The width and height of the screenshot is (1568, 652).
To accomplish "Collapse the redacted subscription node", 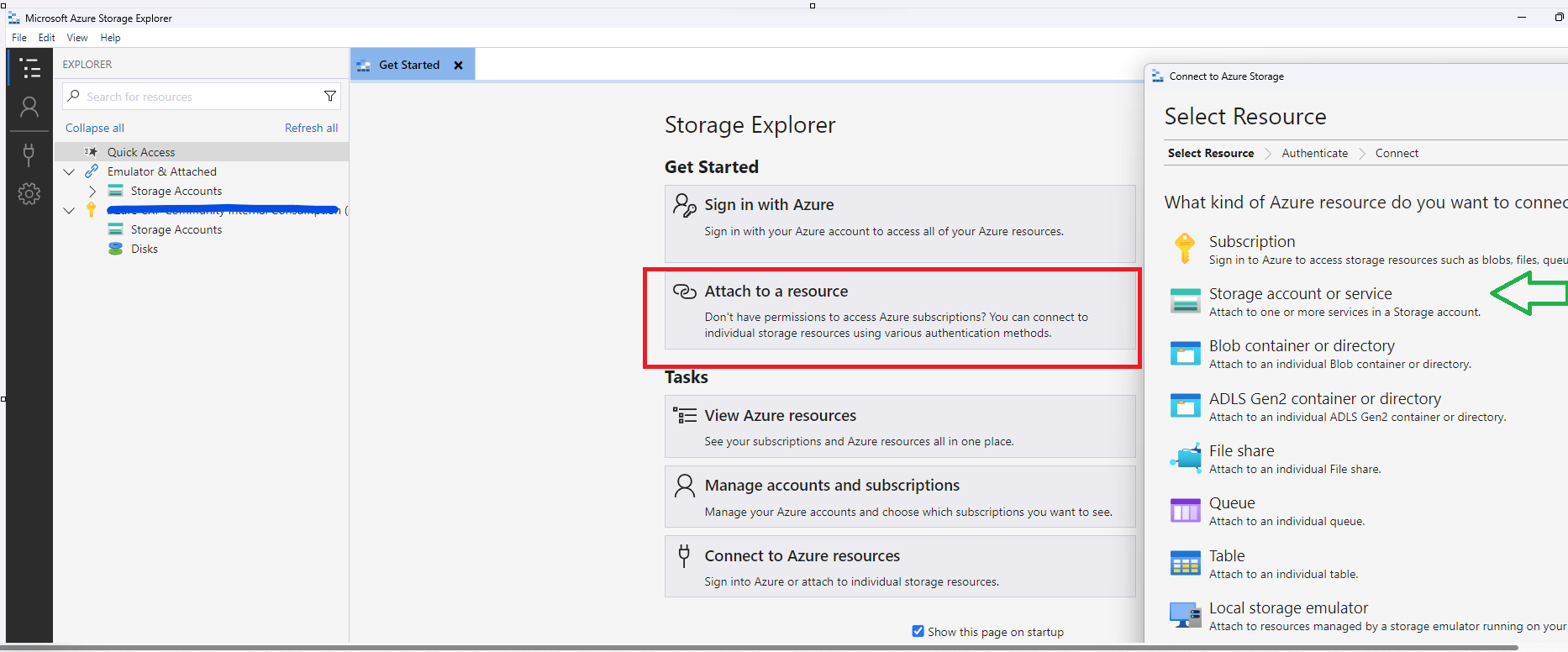I will click(x=70, y=210).
